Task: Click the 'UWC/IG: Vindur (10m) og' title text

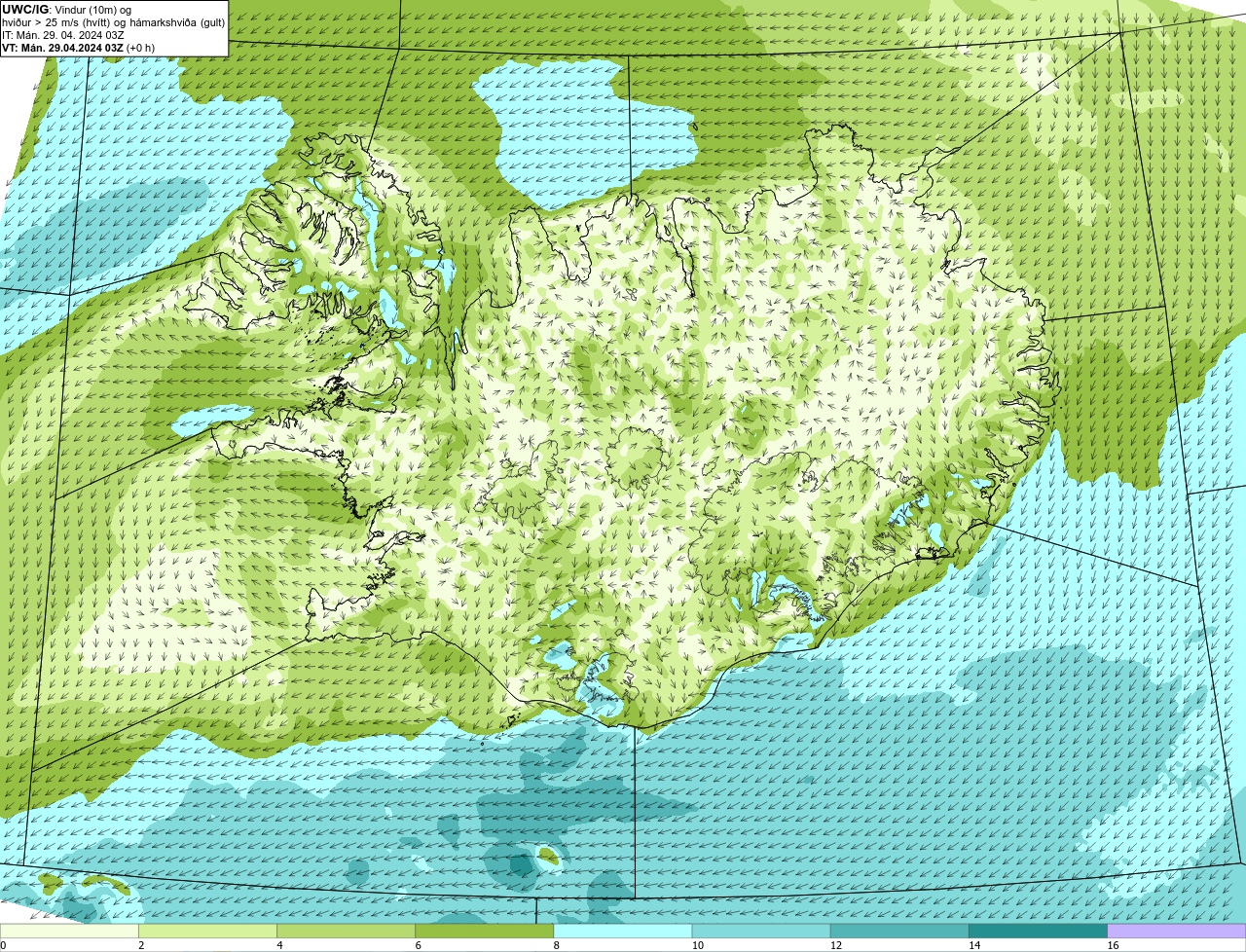Action: [x=67, y=10]
